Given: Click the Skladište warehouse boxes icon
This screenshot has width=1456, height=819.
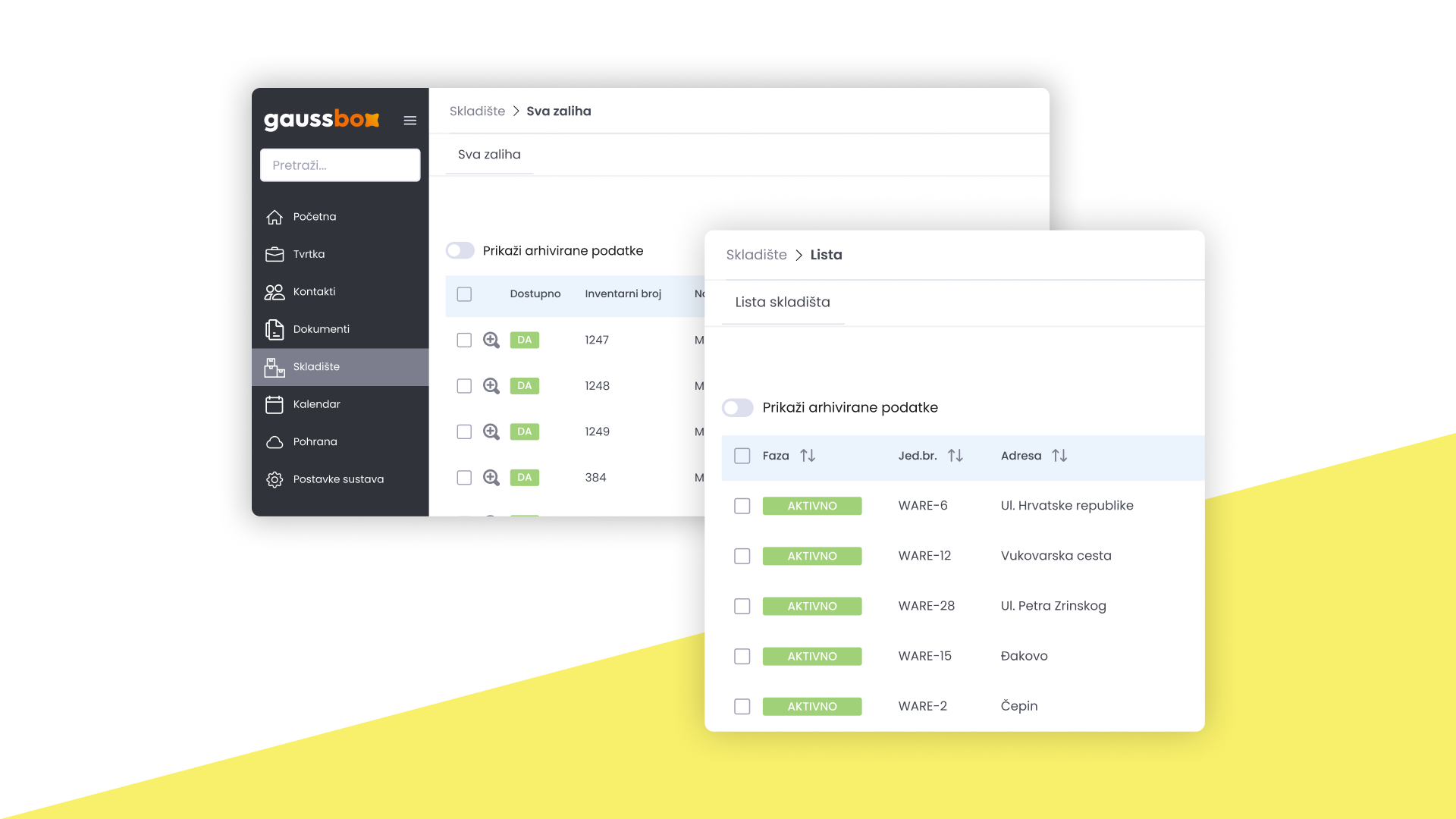Looking at the screenshot, I should click(275, 367).
